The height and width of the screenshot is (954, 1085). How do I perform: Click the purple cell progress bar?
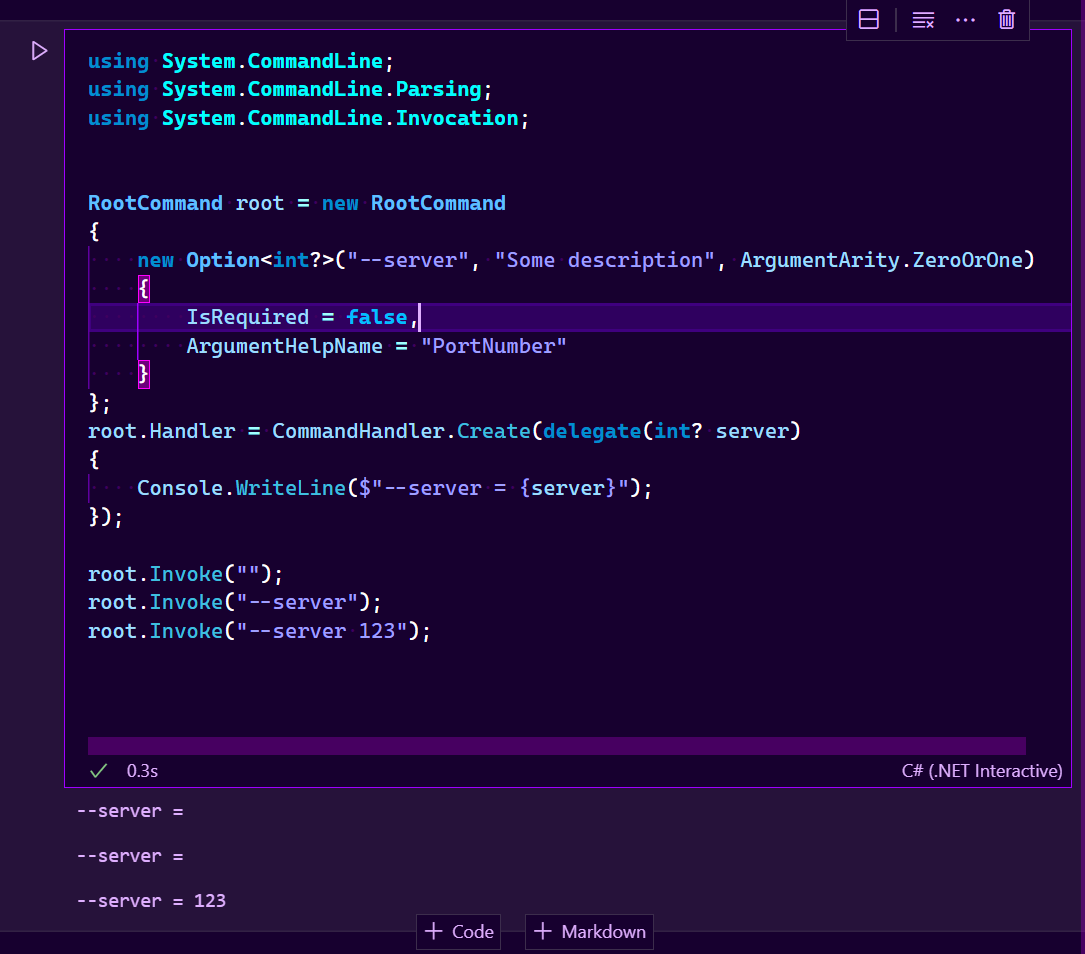556,745
